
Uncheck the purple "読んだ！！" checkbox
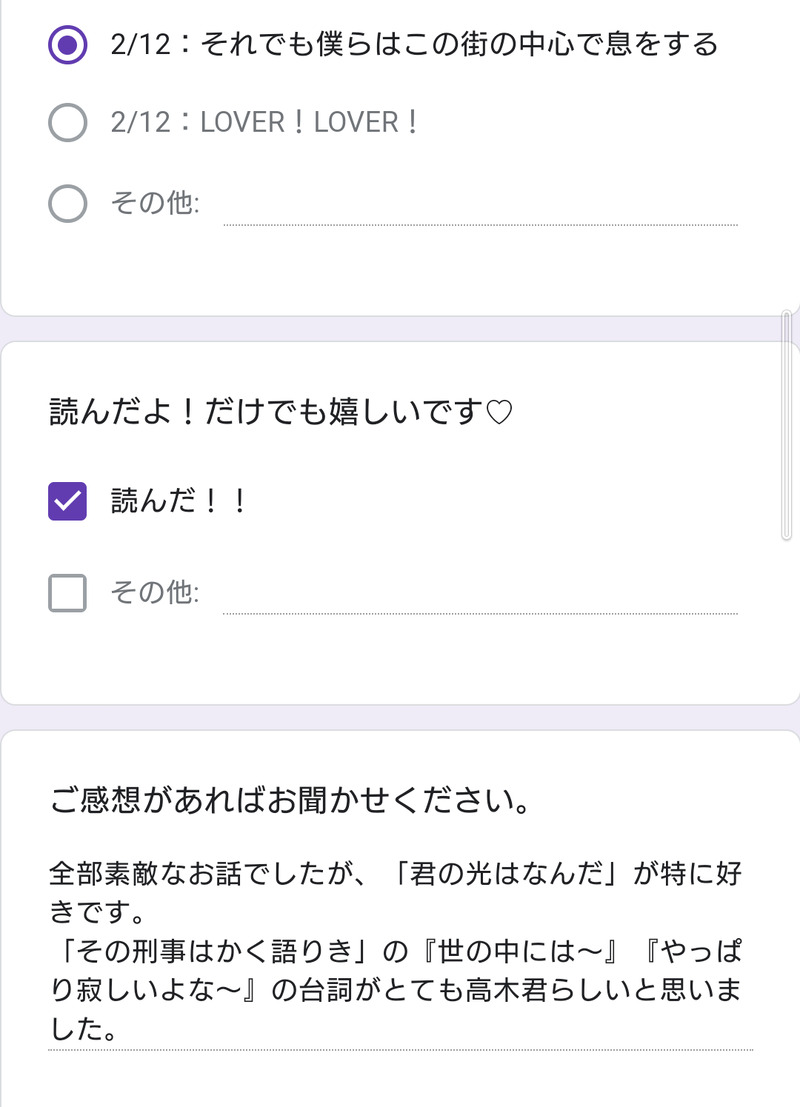(x=67, y=502)
